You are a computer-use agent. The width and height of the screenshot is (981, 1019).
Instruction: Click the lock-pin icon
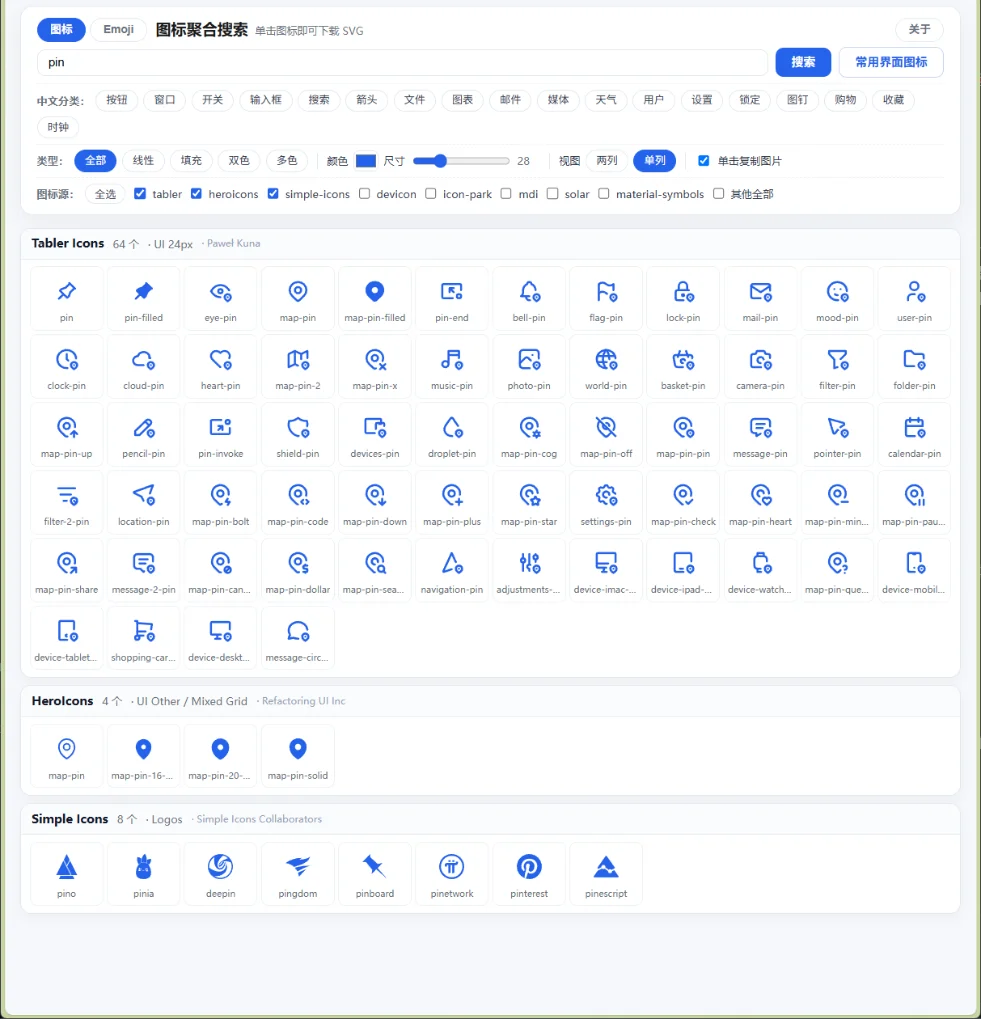coord(683,298)
